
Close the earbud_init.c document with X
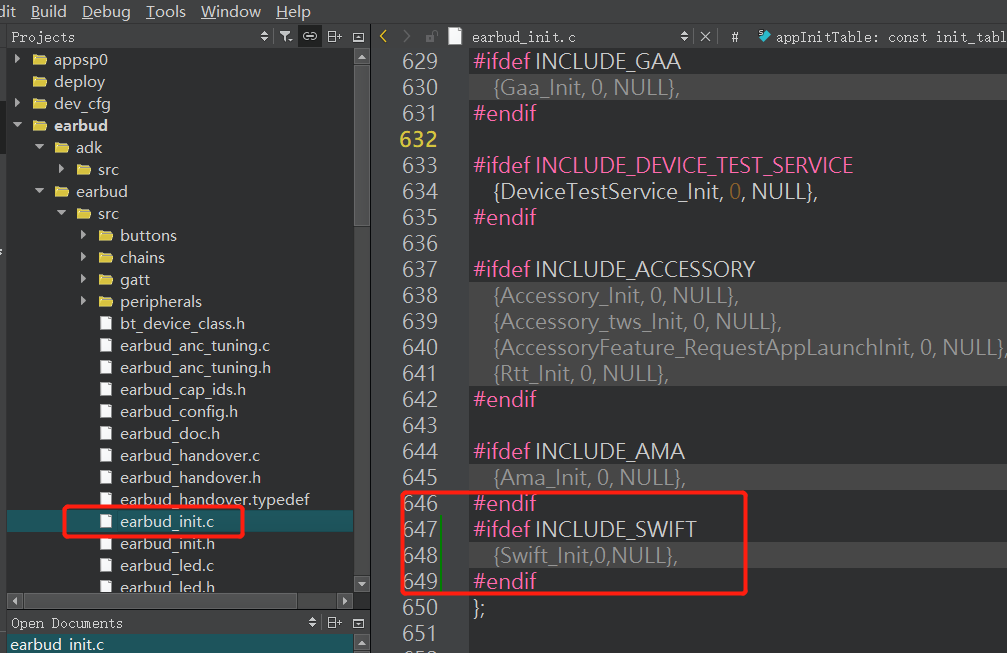tap(705, 36)
